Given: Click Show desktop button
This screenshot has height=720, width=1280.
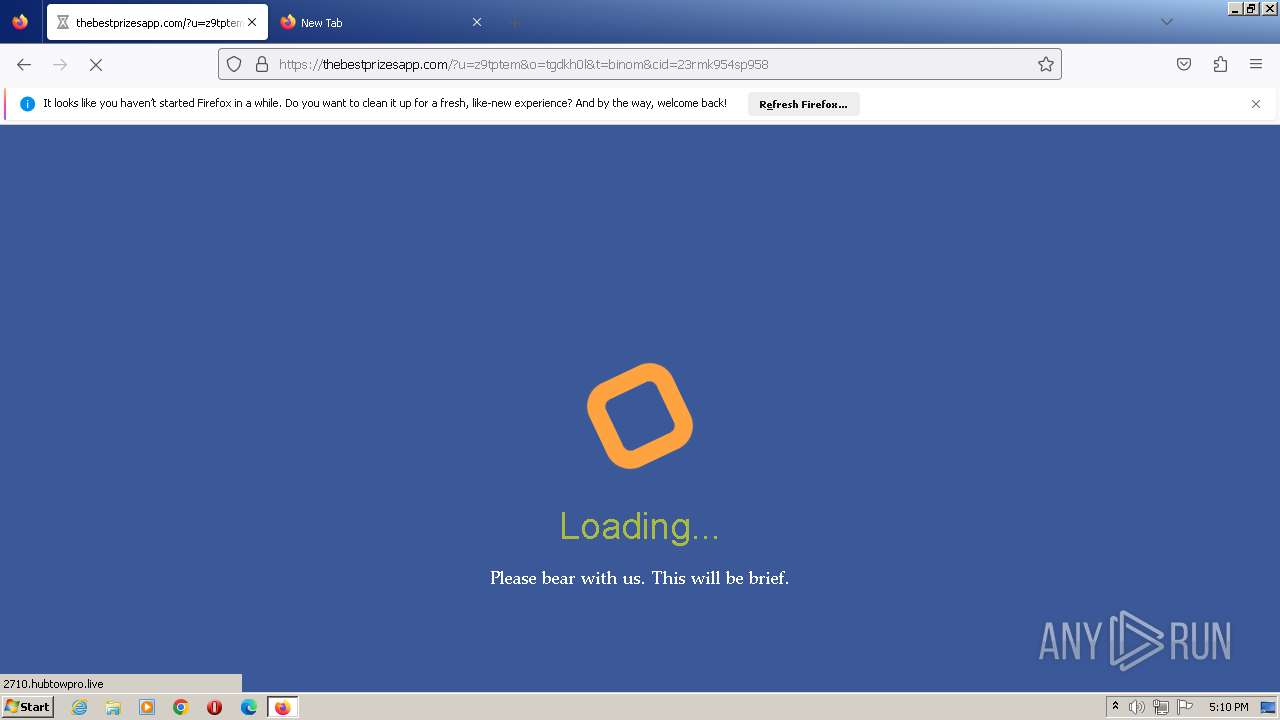Looking at the screenshot, I should coord(1268,707).
